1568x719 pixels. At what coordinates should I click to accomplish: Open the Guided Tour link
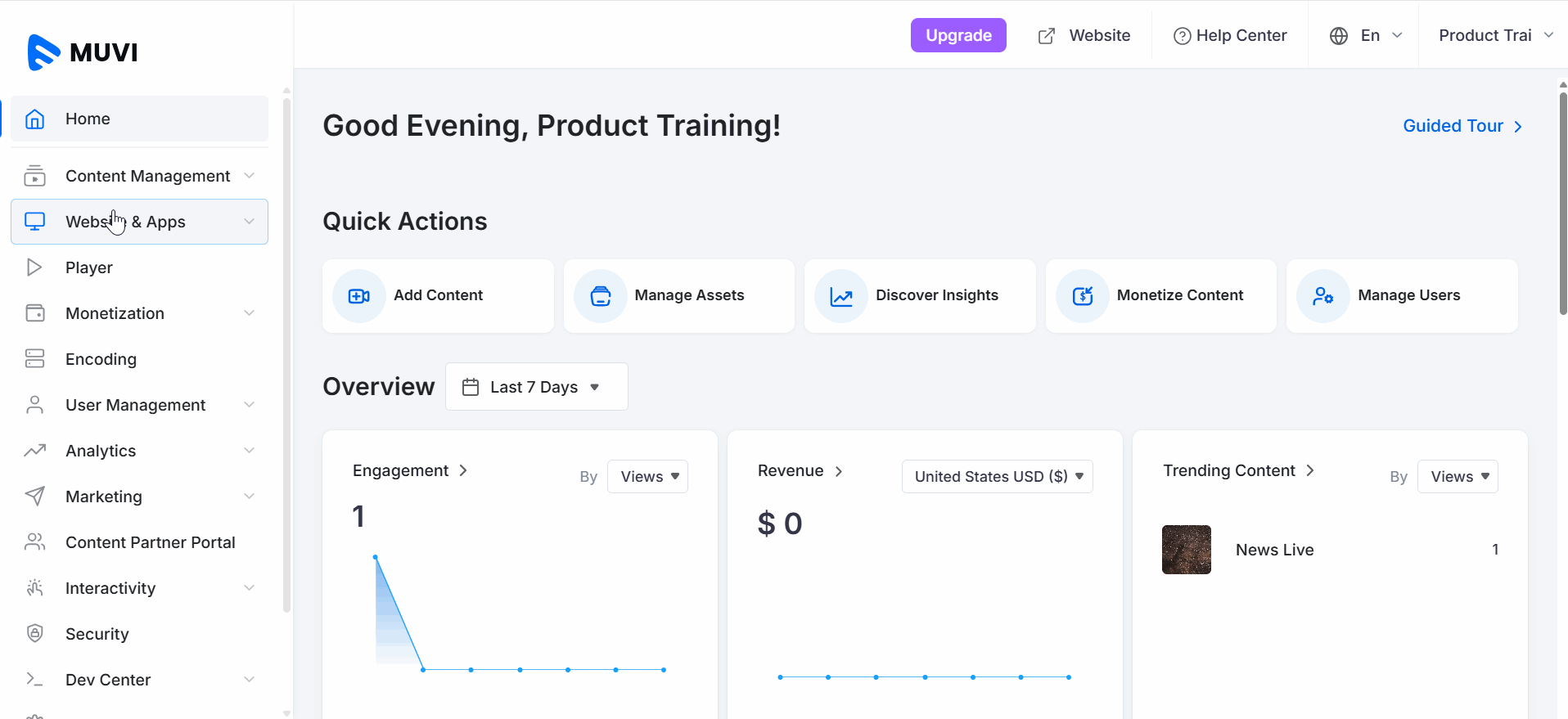pyautogui.click(x=1462, y=126)
